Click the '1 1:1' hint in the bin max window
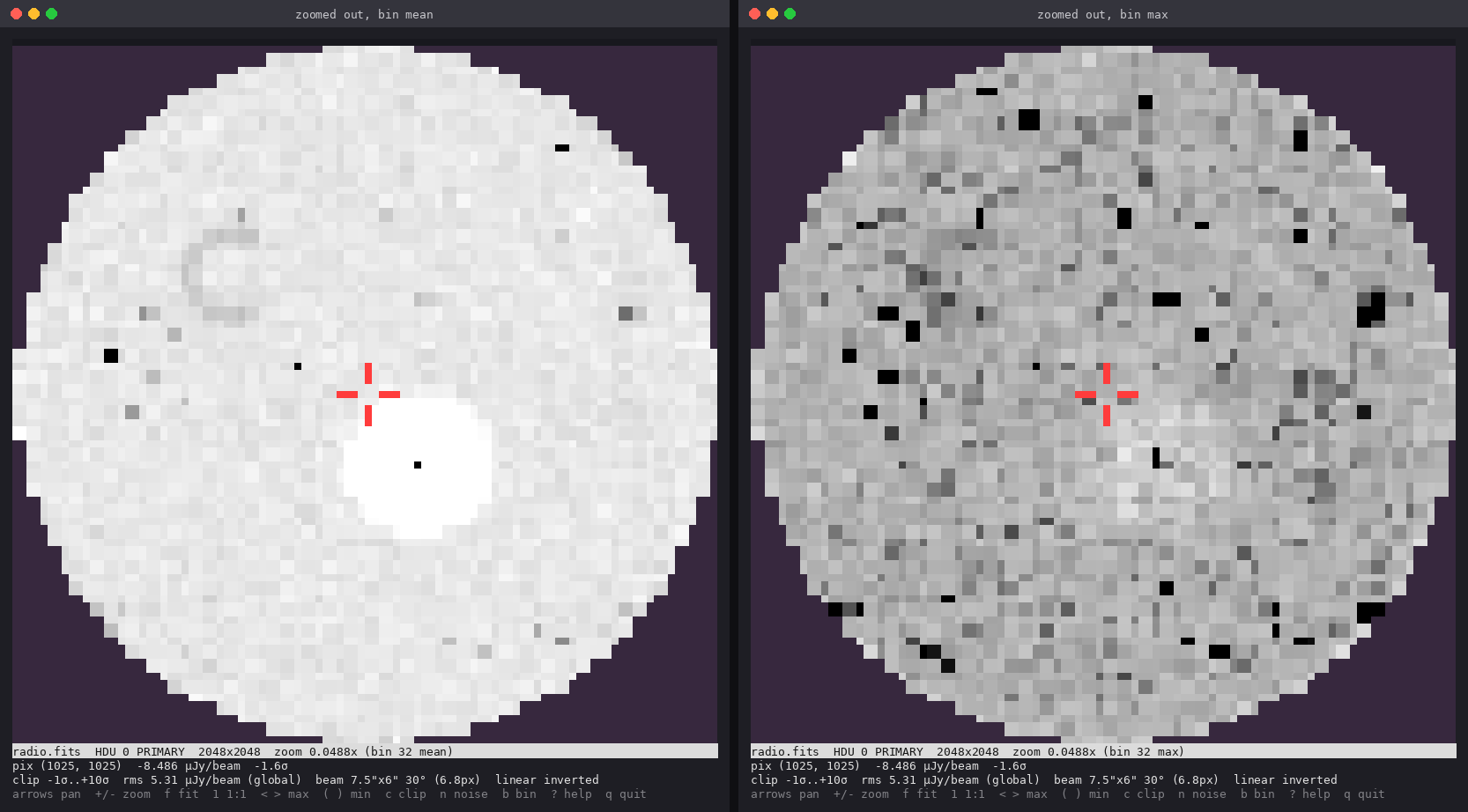1468x812 pixels. click(968, 794)
